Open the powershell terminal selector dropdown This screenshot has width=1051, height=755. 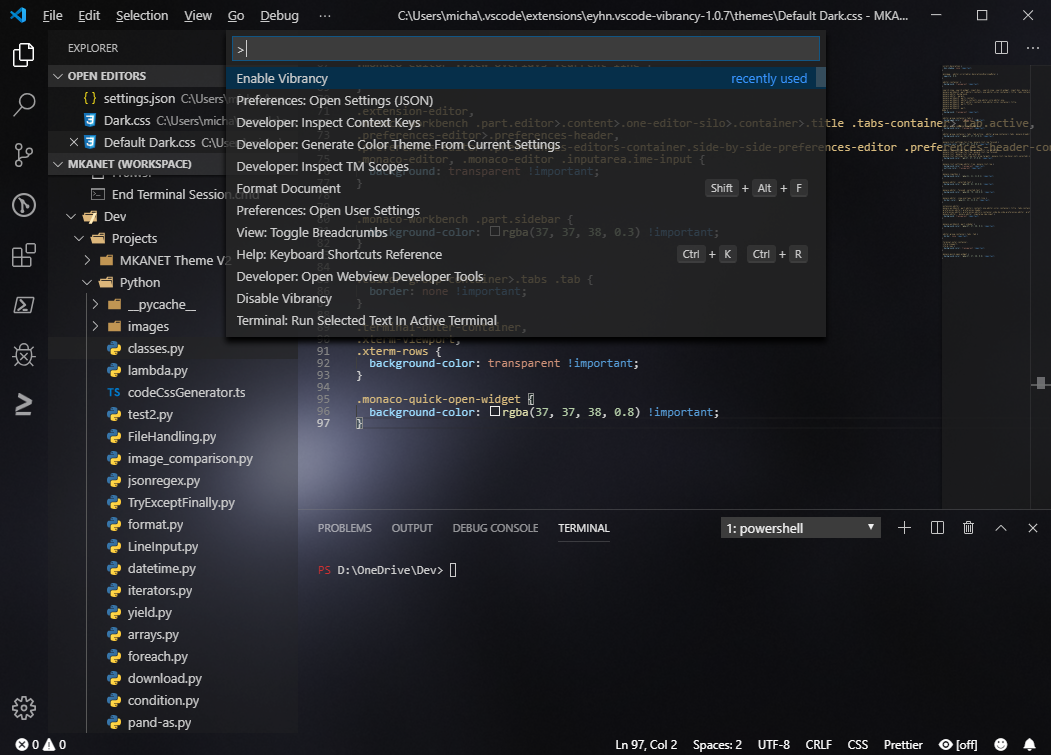[x=800, y=528]
